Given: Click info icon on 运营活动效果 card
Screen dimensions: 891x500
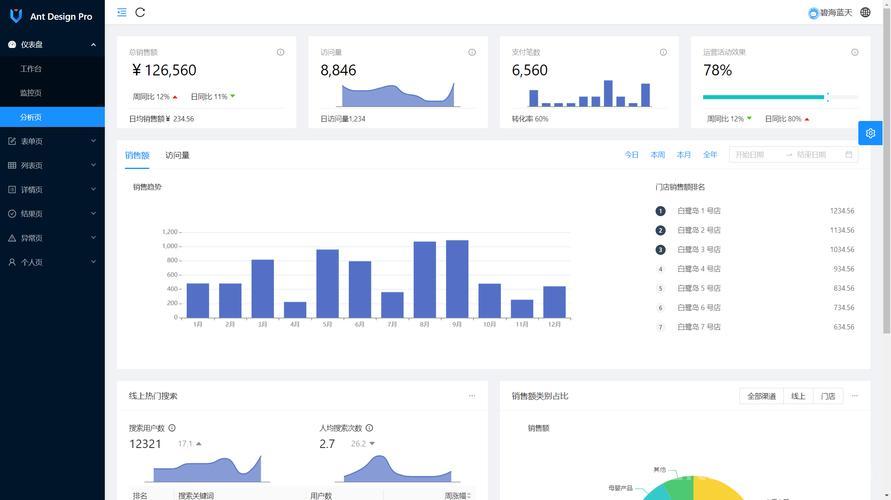Looking at the screenshot, I should 854,52.
